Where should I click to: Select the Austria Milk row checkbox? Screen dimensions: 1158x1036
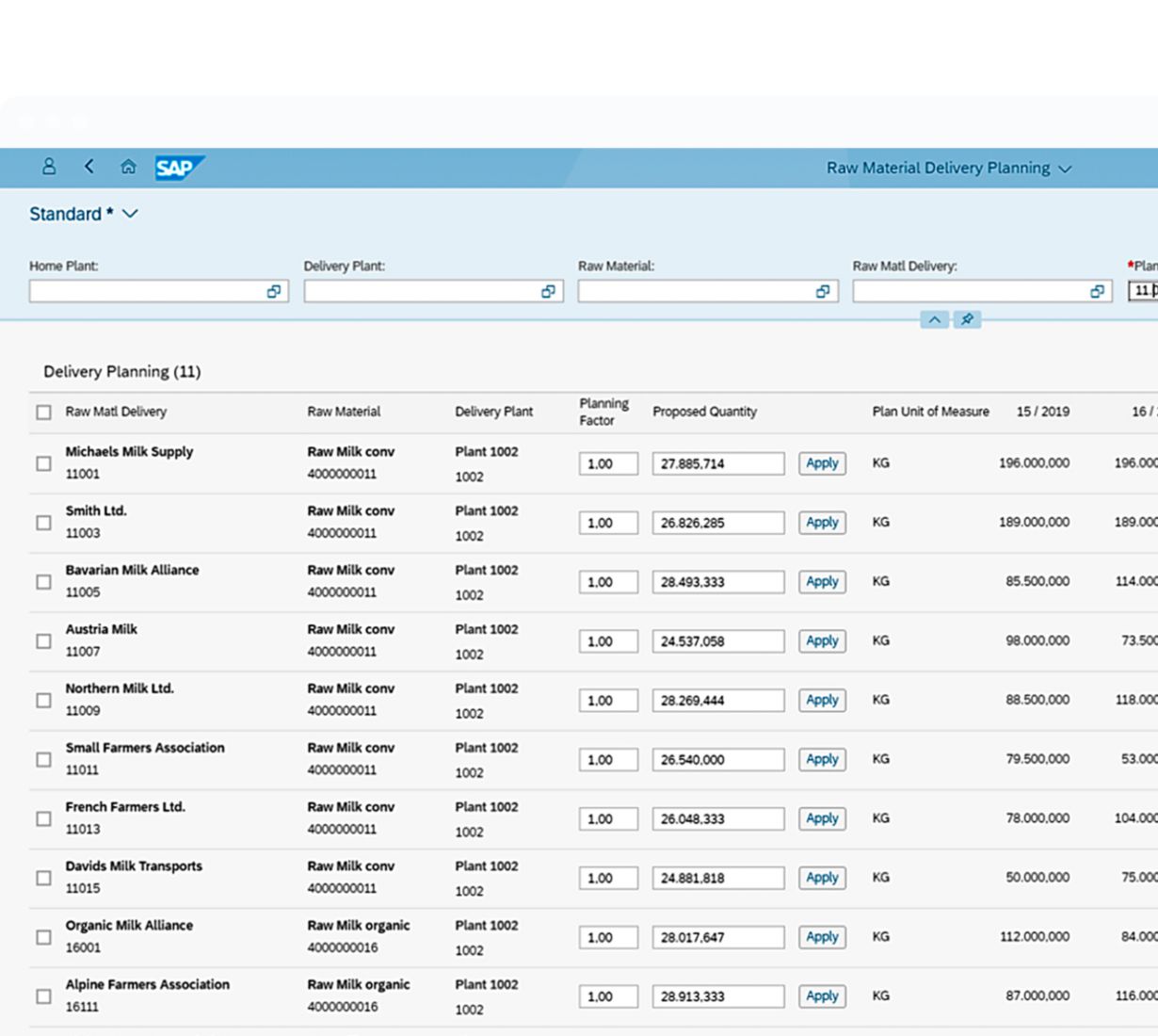(x=43, y=641)
